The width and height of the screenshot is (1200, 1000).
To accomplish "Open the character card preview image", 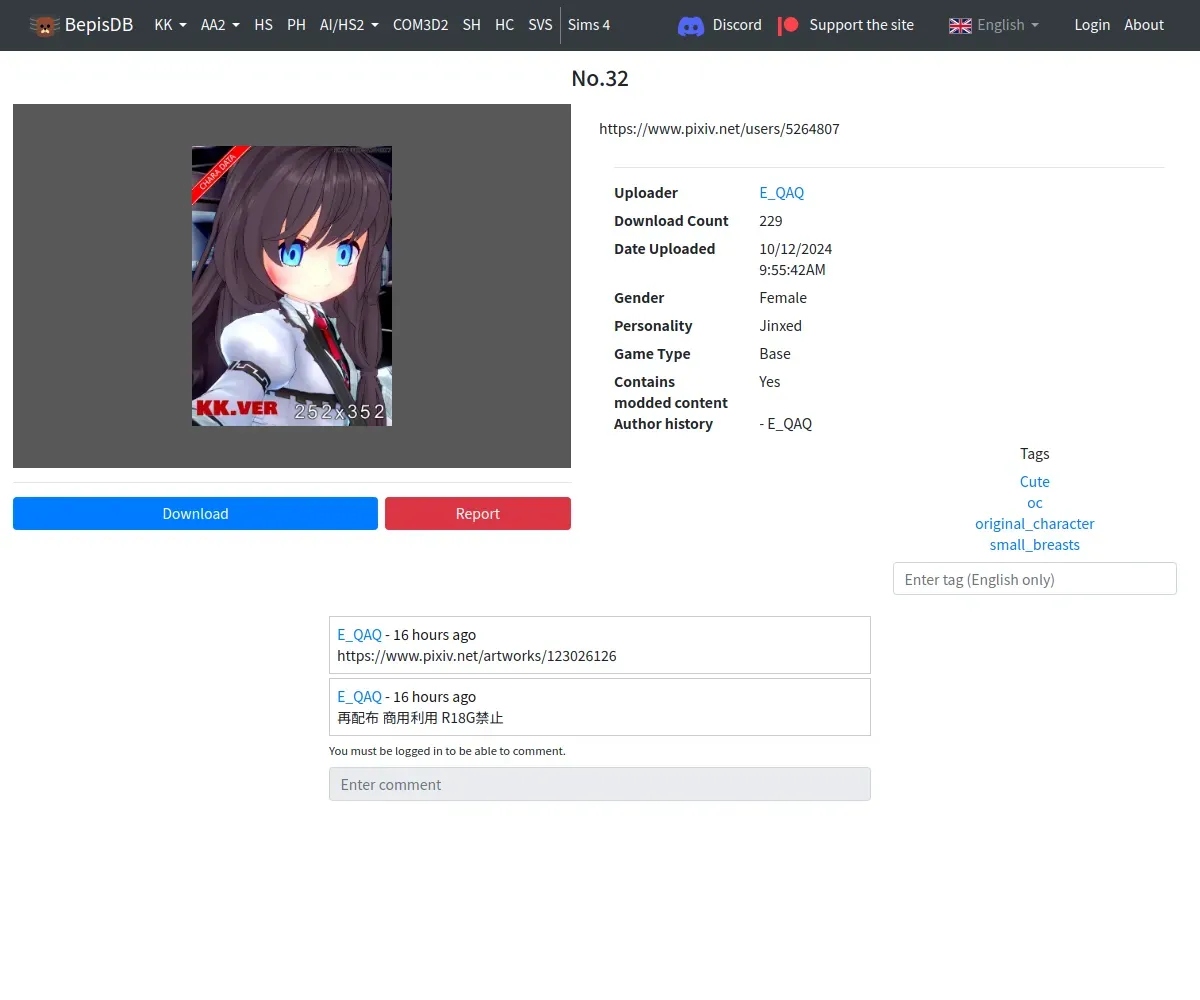I will (x=292, y=286).
